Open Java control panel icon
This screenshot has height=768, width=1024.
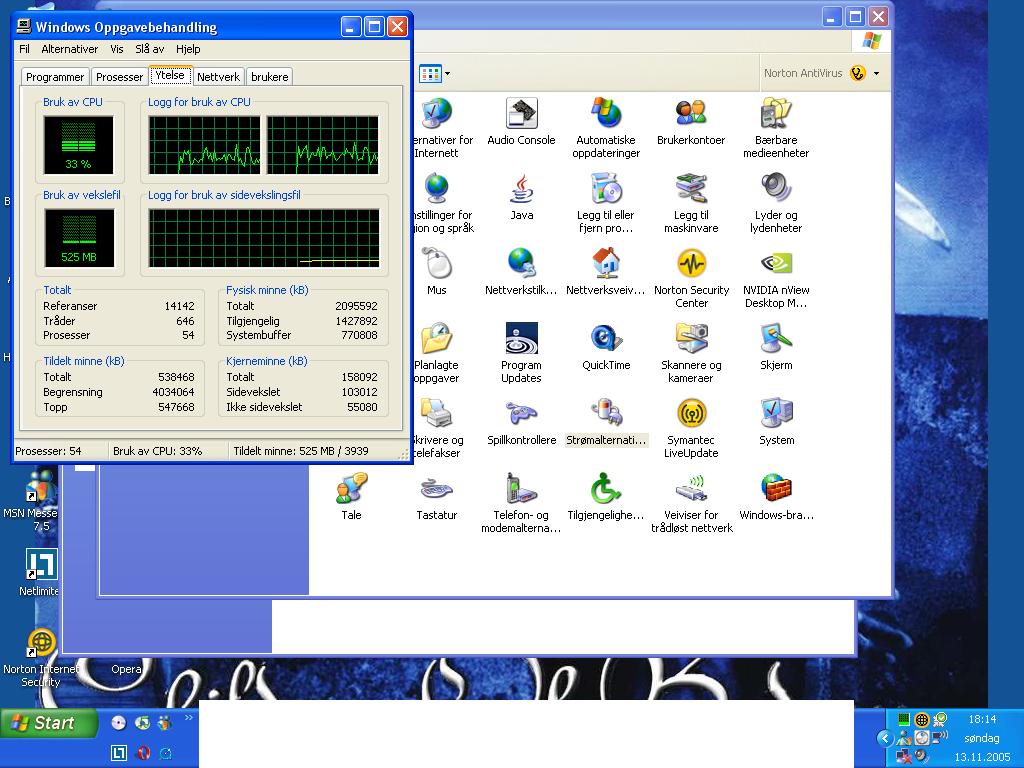[x=521, y=197]
